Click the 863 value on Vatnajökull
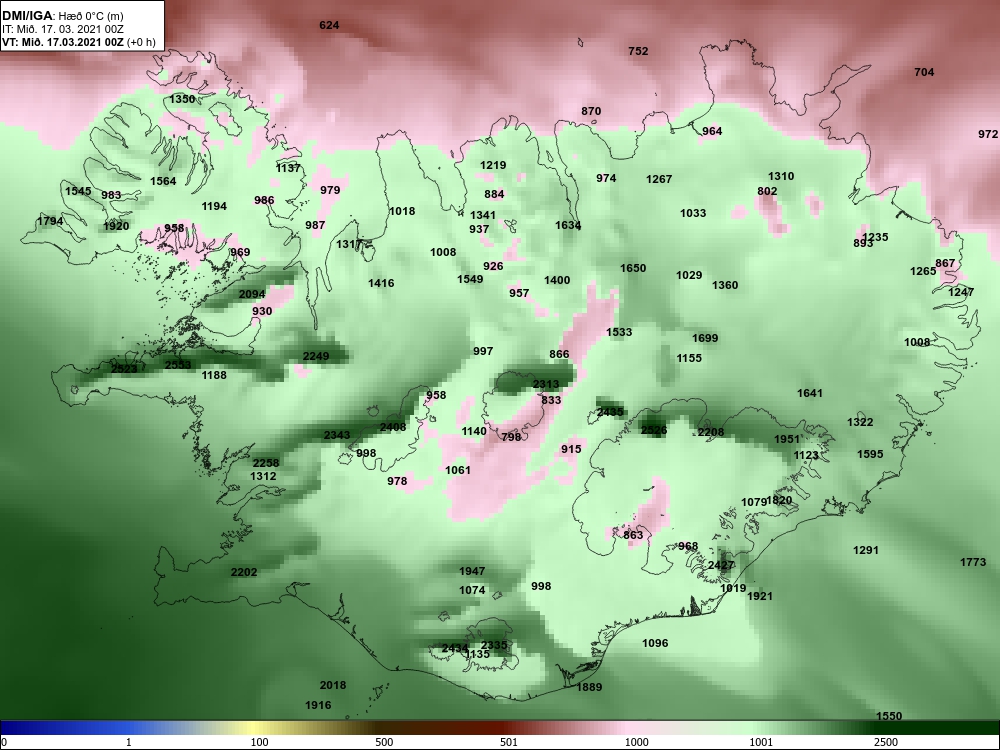Viewport: 1000px width, 750px height. 633,535
